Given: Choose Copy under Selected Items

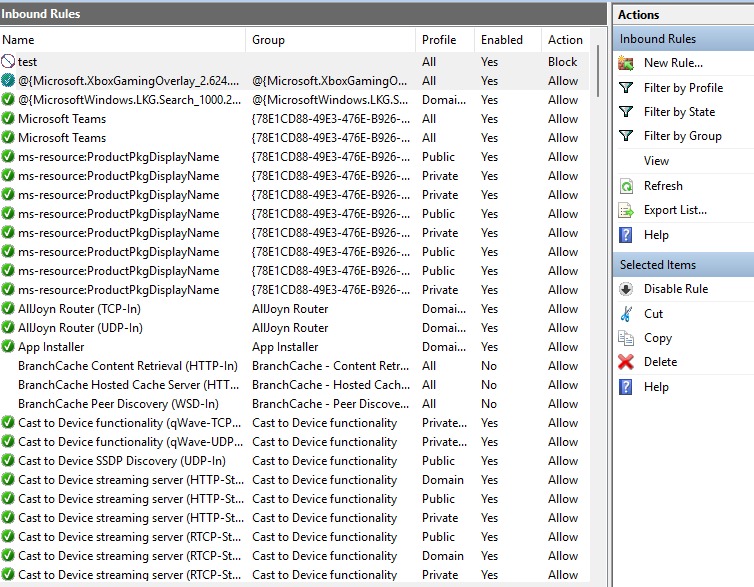Looking at the screenshot, I should [657, 338].
